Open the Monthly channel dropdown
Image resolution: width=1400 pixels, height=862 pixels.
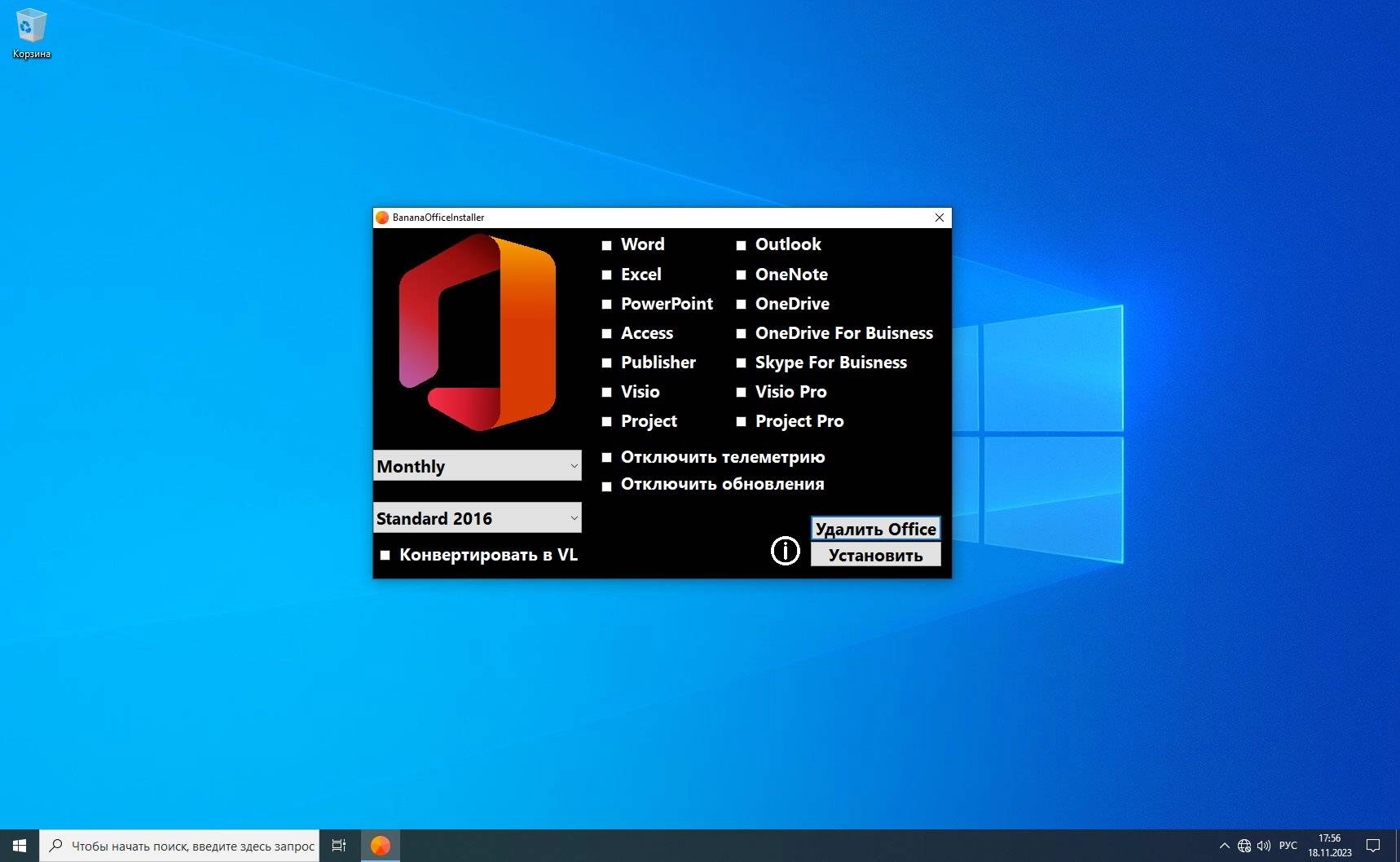(478, 466)
